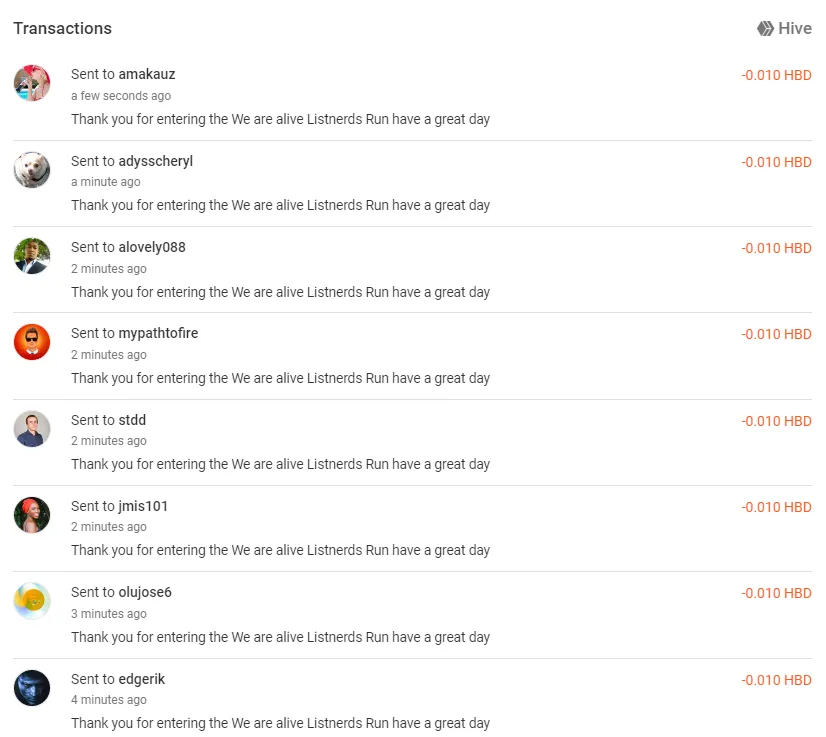Click stdd's profile avatar
Viewport: 826px width, 737px height.
click(32, 429)
